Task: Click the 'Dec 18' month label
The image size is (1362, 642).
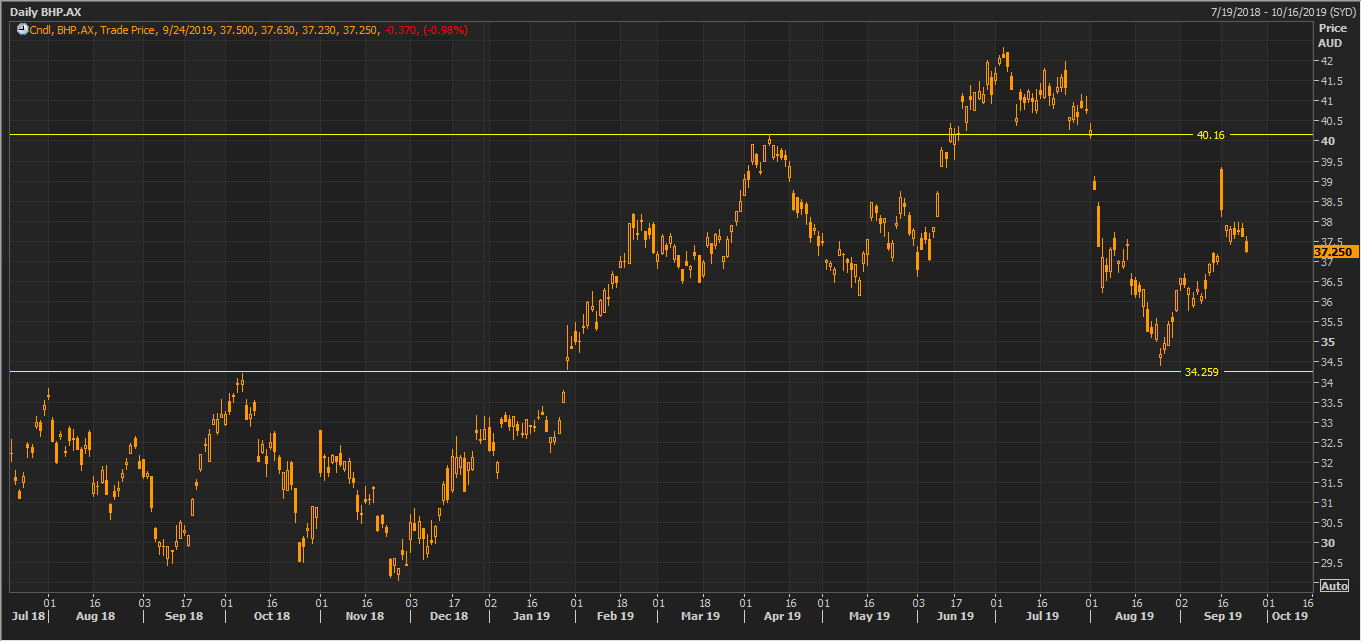Action: 449,616
